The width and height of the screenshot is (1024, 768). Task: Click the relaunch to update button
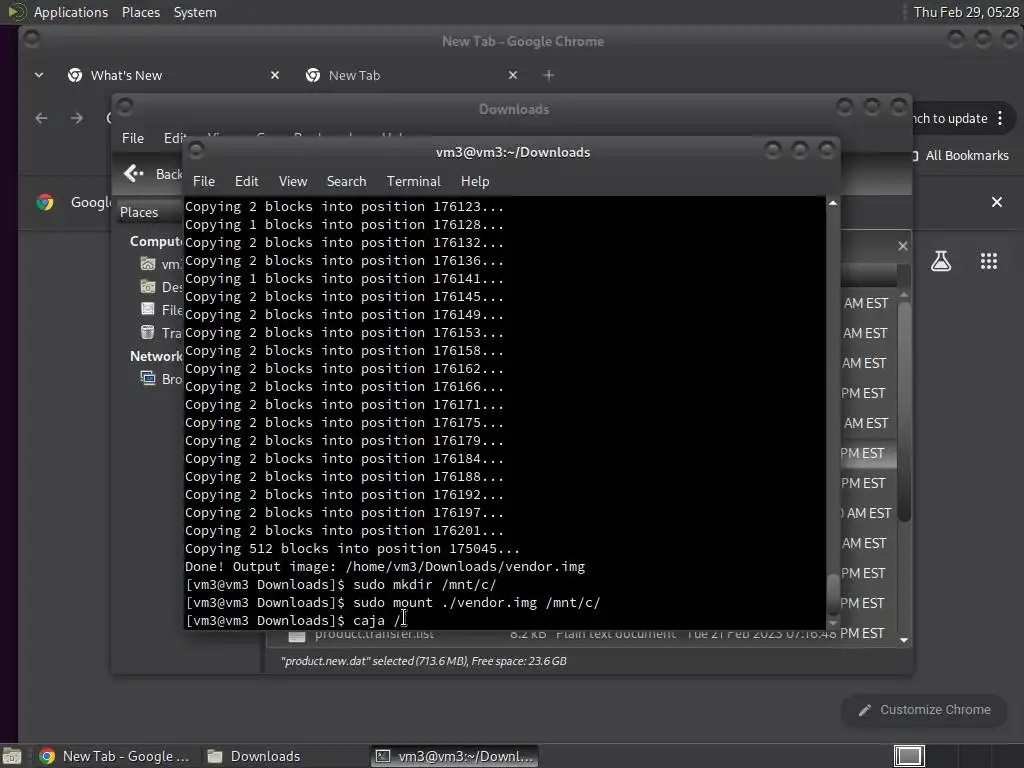[x=950, y=118]
